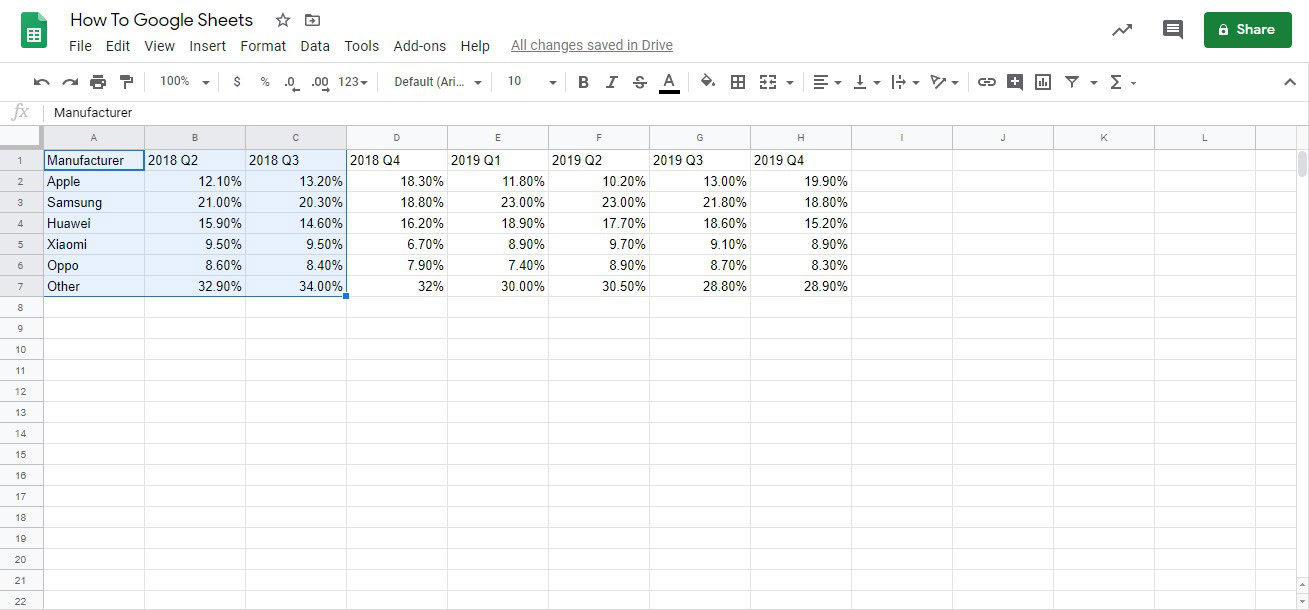The width and height of the screenshot is (1309, 610).
Task: Toggle strikethrough formatting
Action: tap(640, 82)
